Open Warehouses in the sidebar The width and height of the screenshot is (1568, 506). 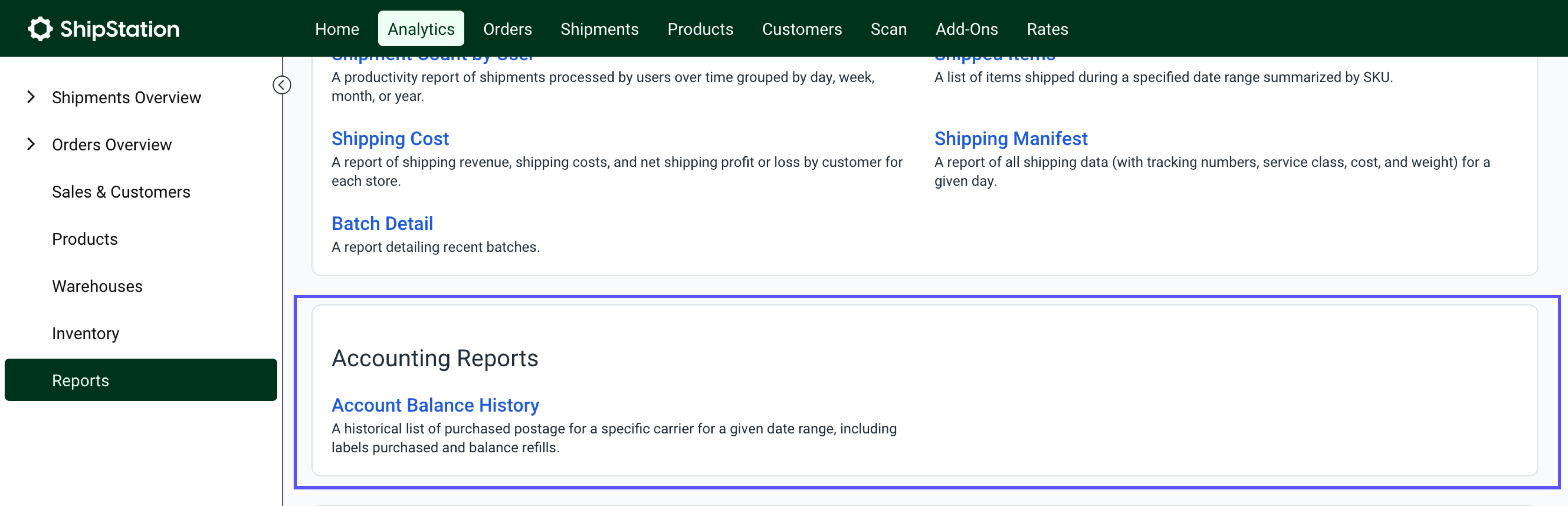click(x=97, y=286)
